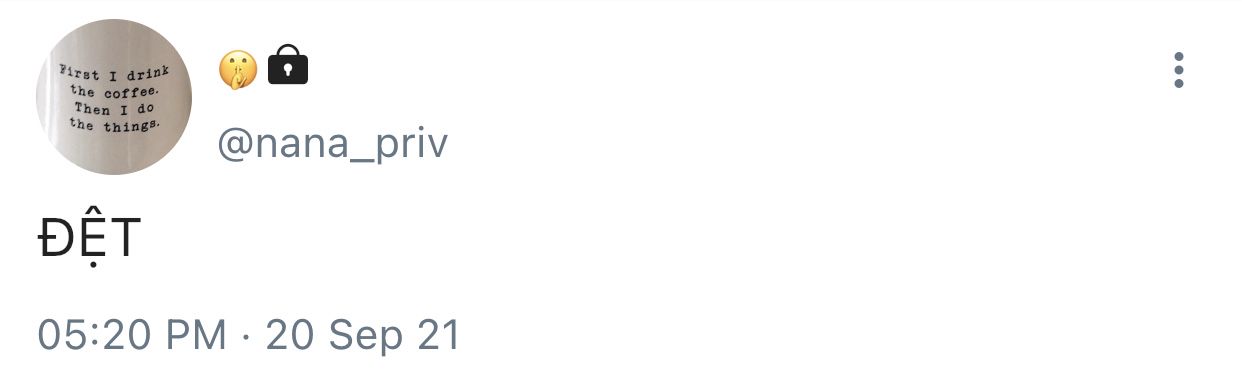Tap the black lock beside the emoji
This screenshot has width=1242, height=382.
(288, 65)
